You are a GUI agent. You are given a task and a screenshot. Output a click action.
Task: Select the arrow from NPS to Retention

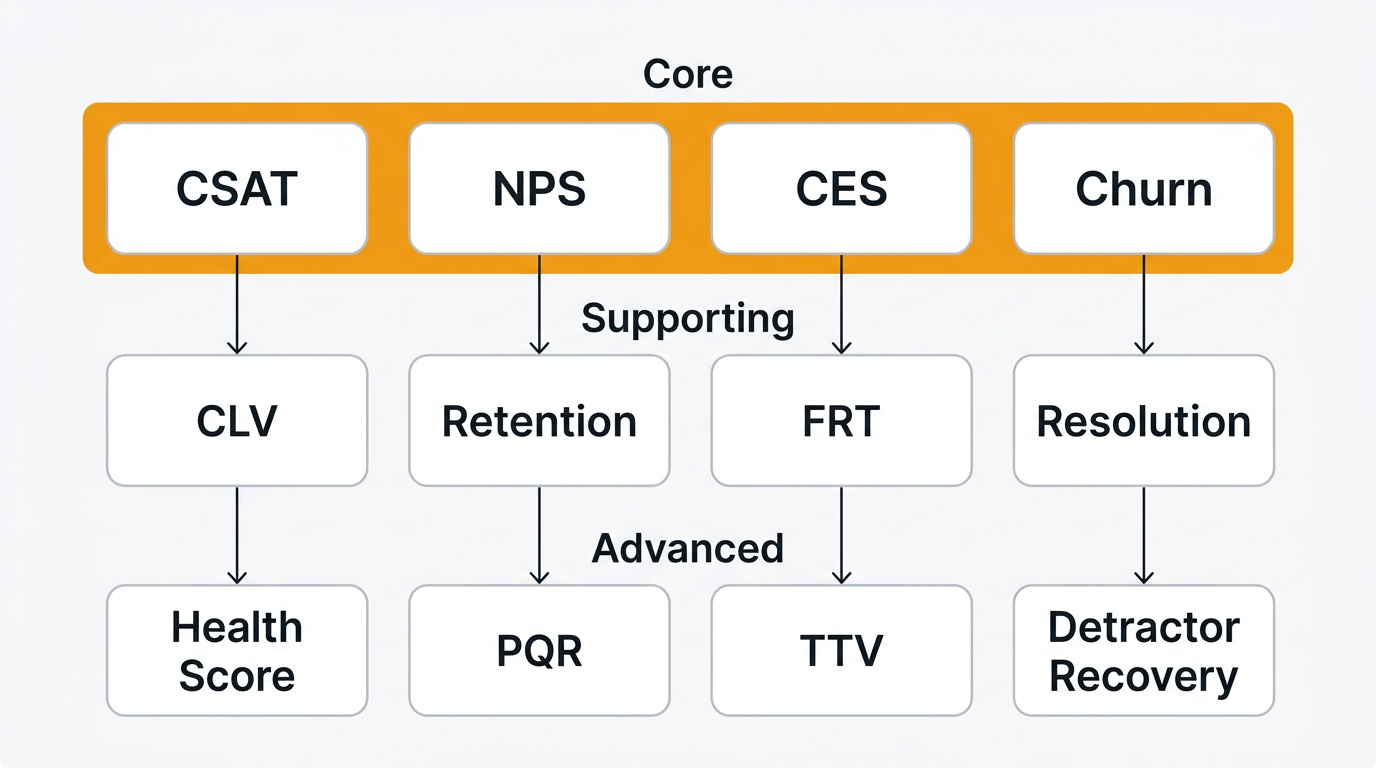point(539,304)
